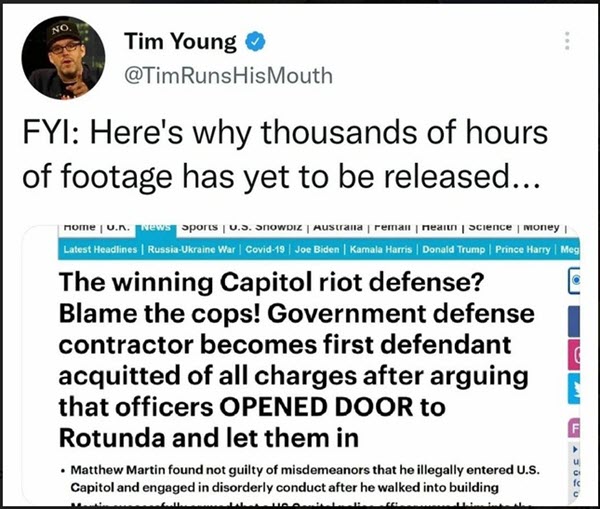This screenshot has width=600, height=509.
Task: Click the pink share button on sidebar
Action: (x=574, y=355)
